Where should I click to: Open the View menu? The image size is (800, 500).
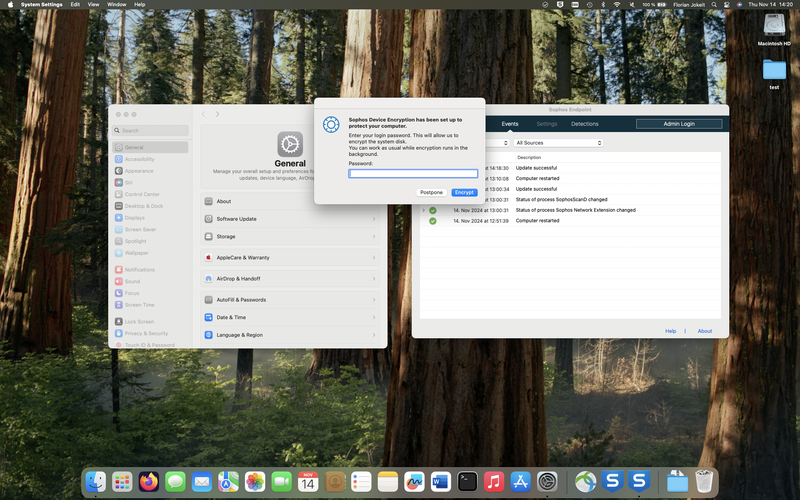[x=93, y=5]
